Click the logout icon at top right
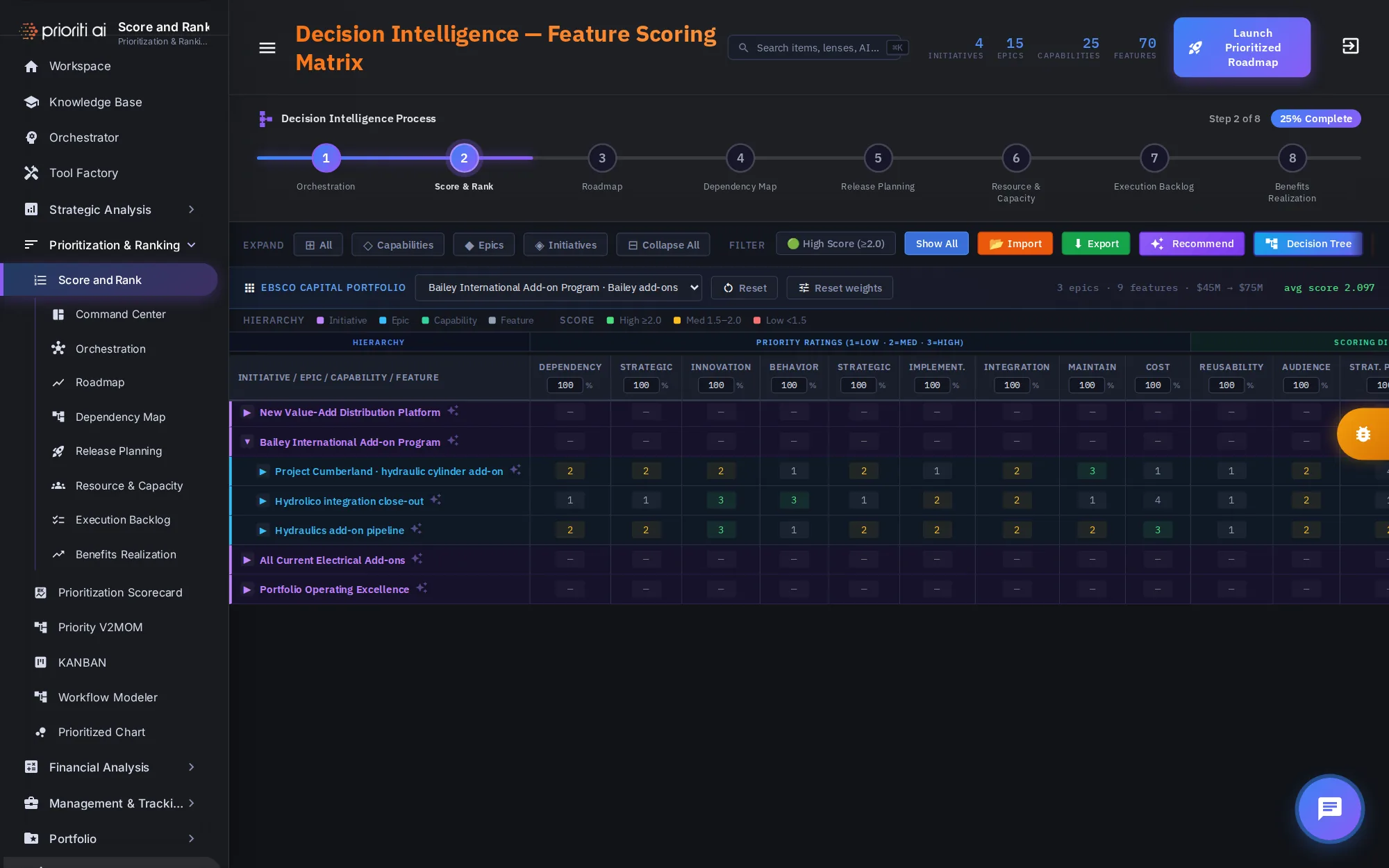This screenshot has height=868, width=1389. (1350, 47)
